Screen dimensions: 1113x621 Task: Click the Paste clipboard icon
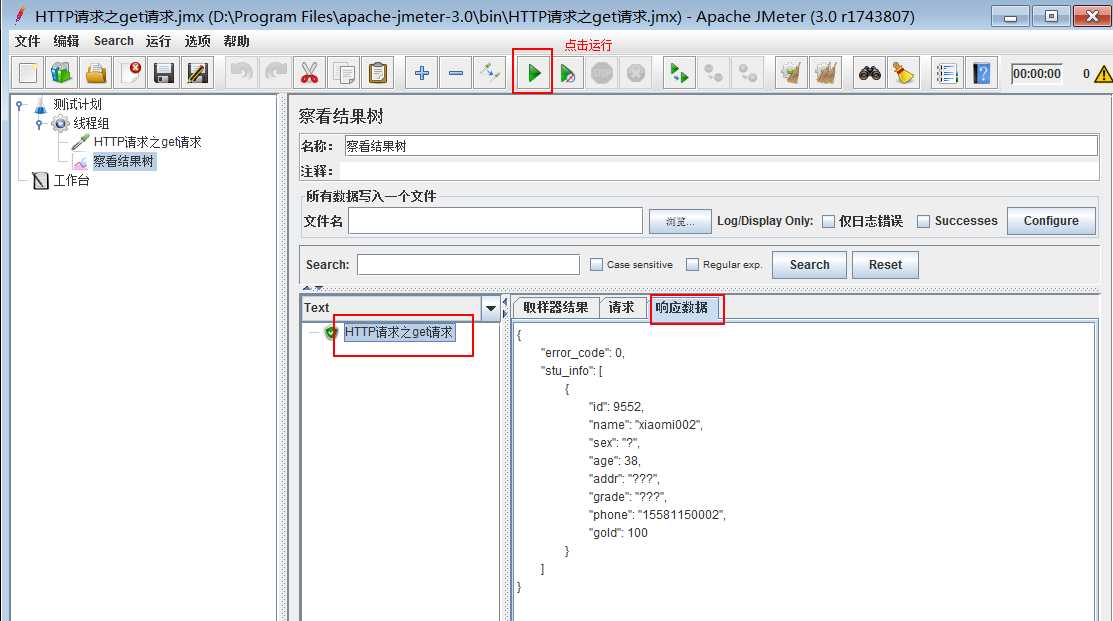[x=377, y=73]
